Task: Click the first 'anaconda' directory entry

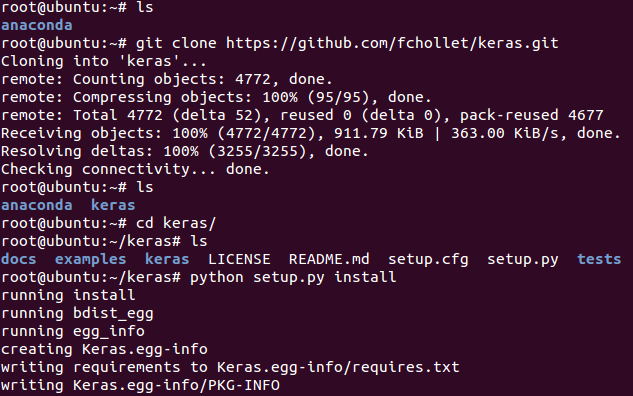Action: click(37, 25)
